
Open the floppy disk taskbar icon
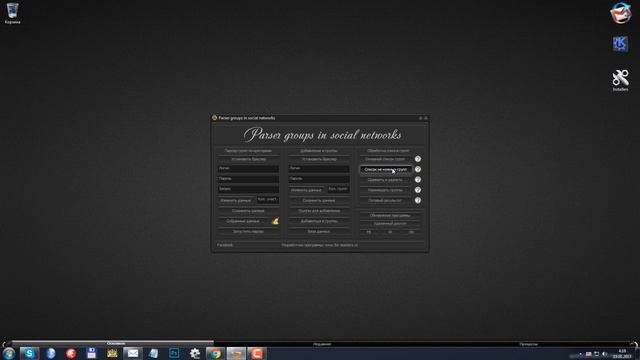(x=91, y=353)
